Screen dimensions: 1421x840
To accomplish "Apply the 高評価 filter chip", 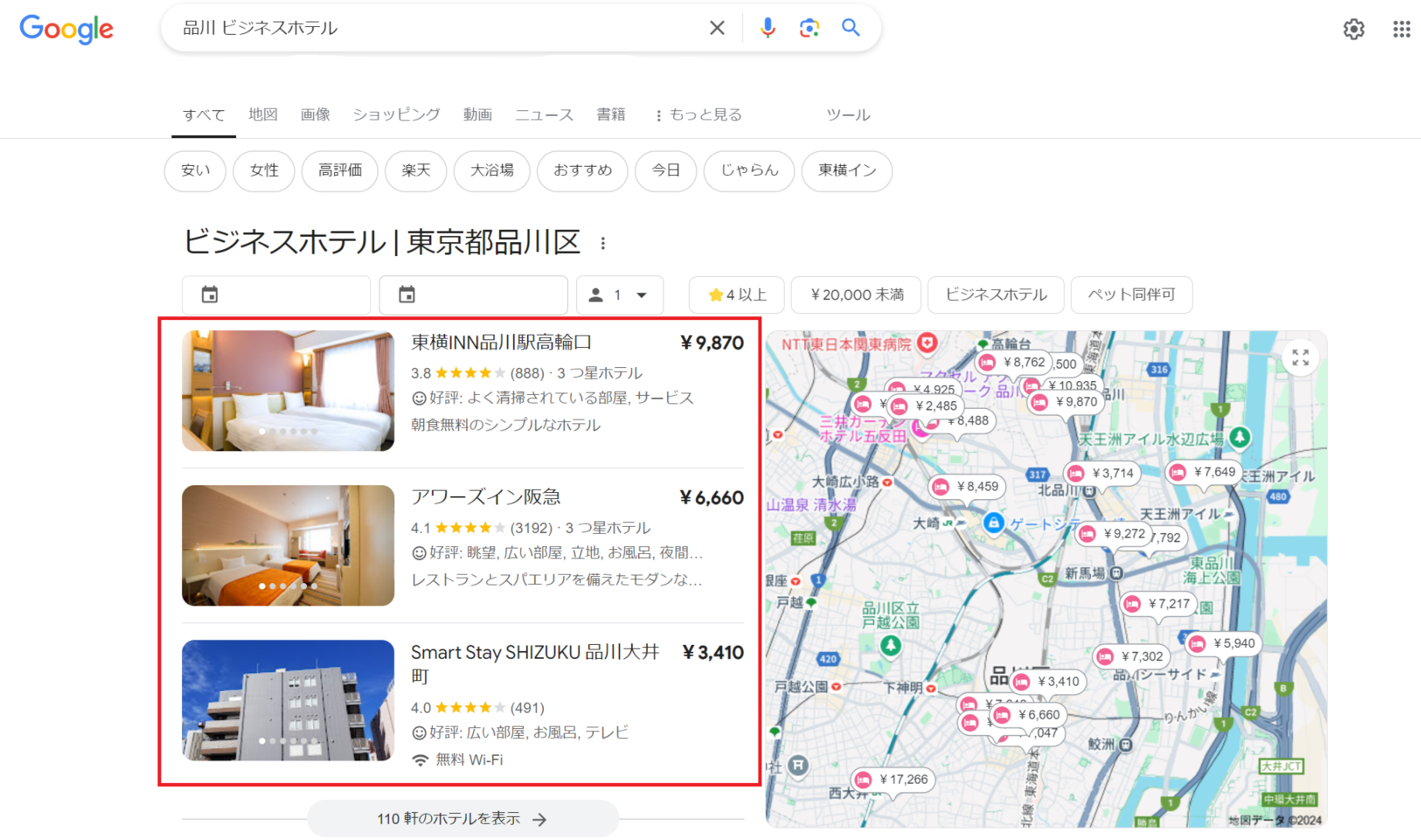I will tap(340, 170).
